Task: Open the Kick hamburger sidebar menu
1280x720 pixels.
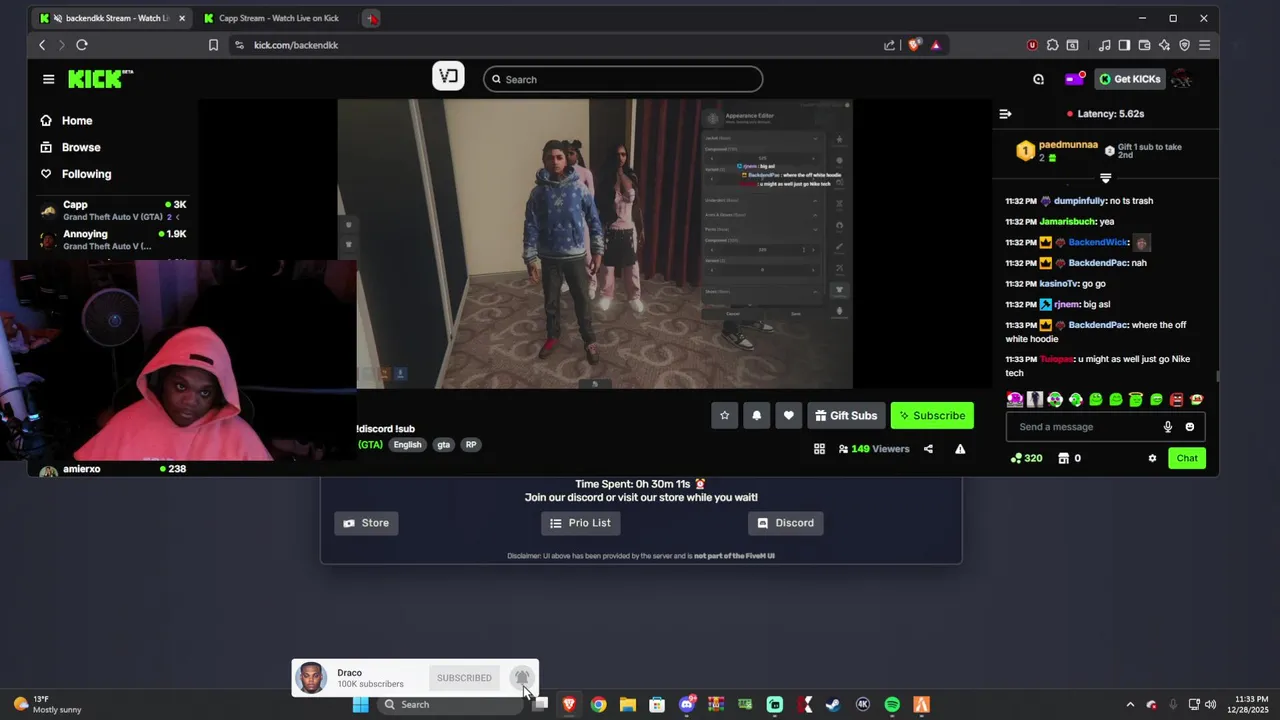Action: pyautogui.click(x=48, y=79)
